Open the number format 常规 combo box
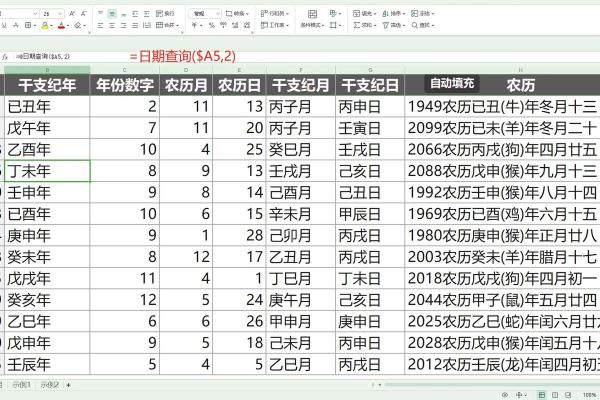Image resolution: width=600 pixels, height=400 pixels. click(205, 14)
